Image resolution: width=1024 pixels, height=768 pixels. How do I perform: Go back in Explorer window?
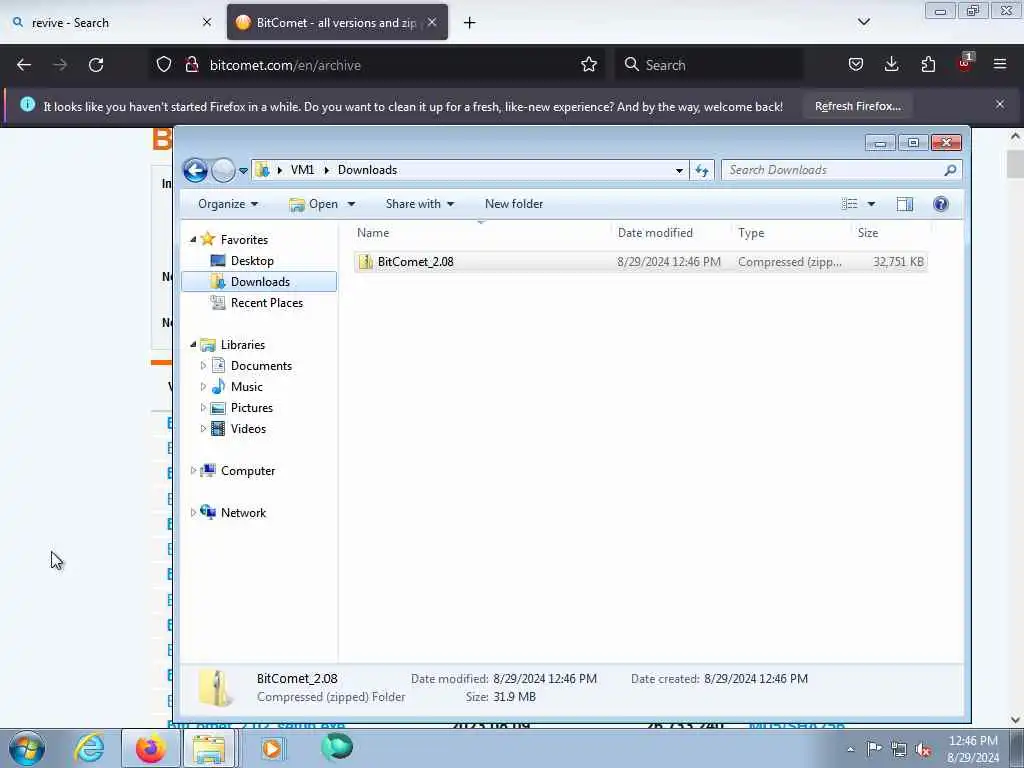click(195, 170)
